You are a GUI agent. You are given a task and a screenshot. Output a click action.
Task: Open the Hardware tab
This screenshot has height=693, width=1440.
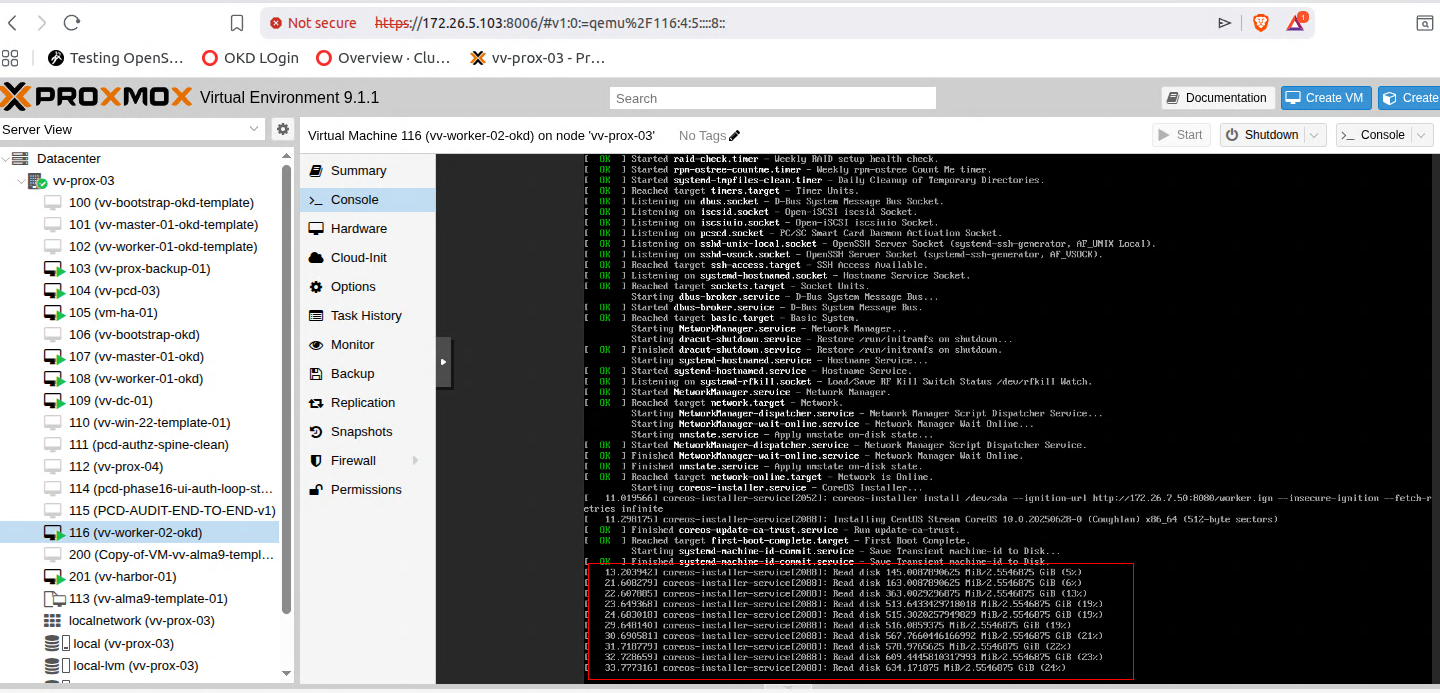(x=358, y=229)
